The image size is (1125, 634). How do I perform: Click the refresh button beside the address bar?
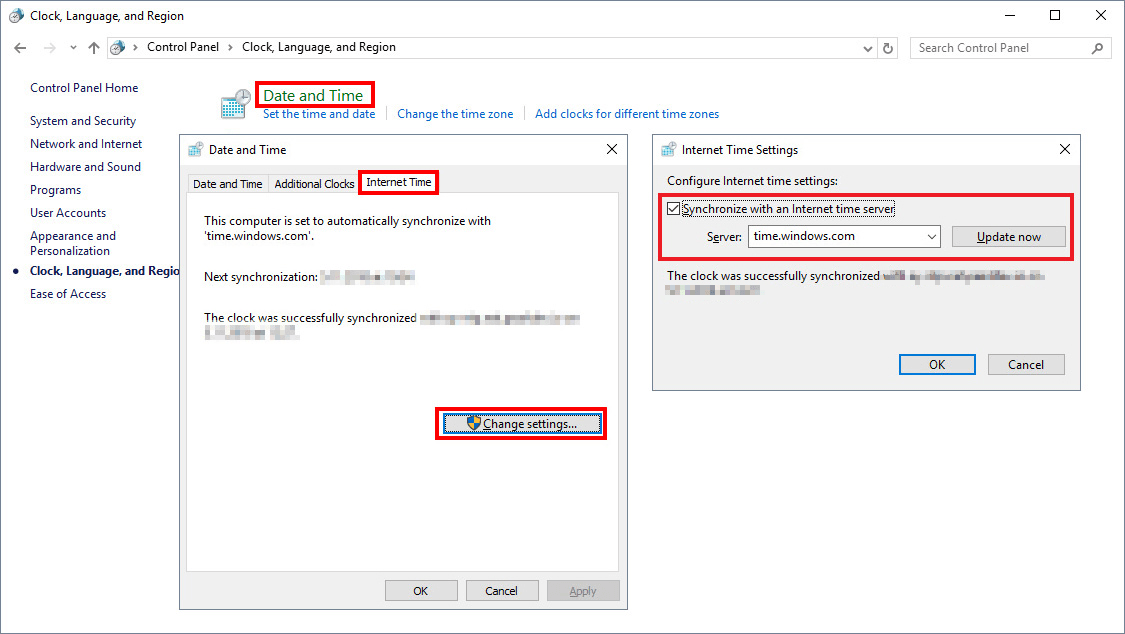click(x=888, y=48)
